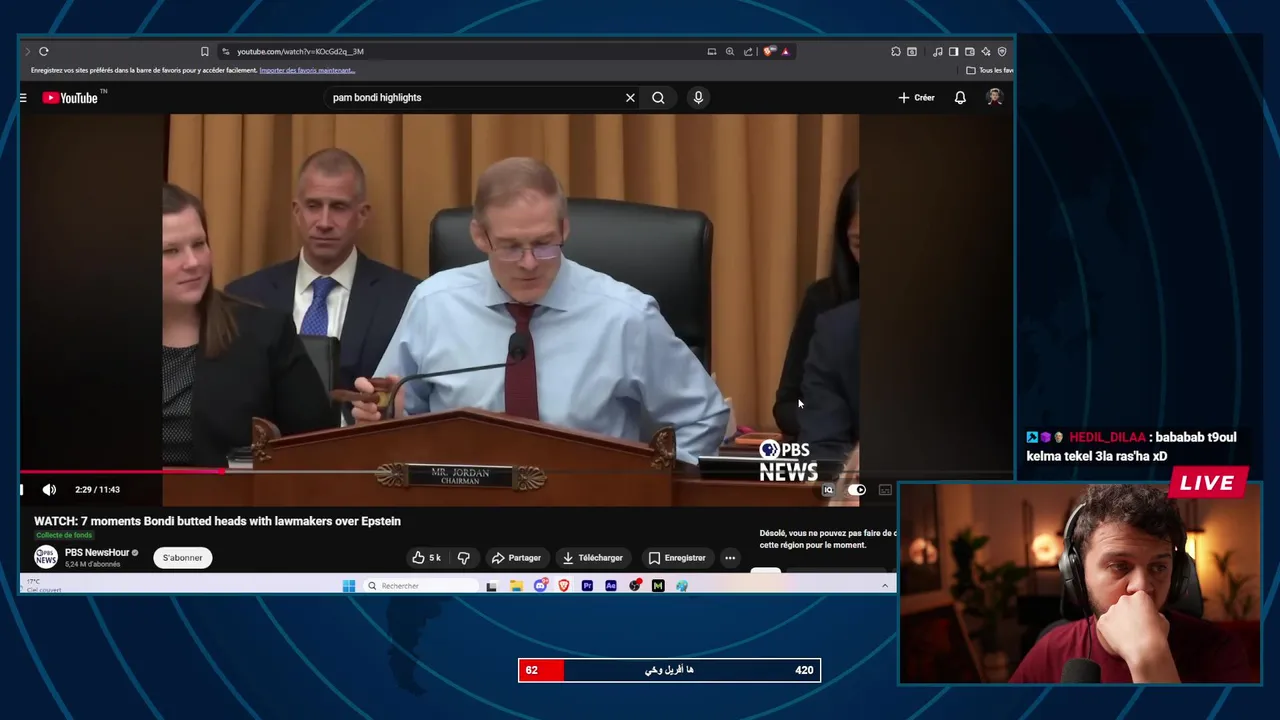Launch Adobe Premiere Pro from the taskbar
The height and width of the screenshot is (720, 1280).
click(587, 586)
